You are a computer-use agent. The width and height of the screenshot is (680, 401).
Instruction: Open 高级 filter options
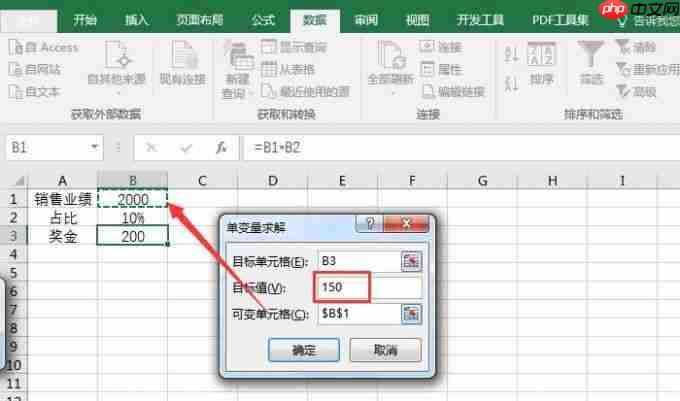point(636,91)
